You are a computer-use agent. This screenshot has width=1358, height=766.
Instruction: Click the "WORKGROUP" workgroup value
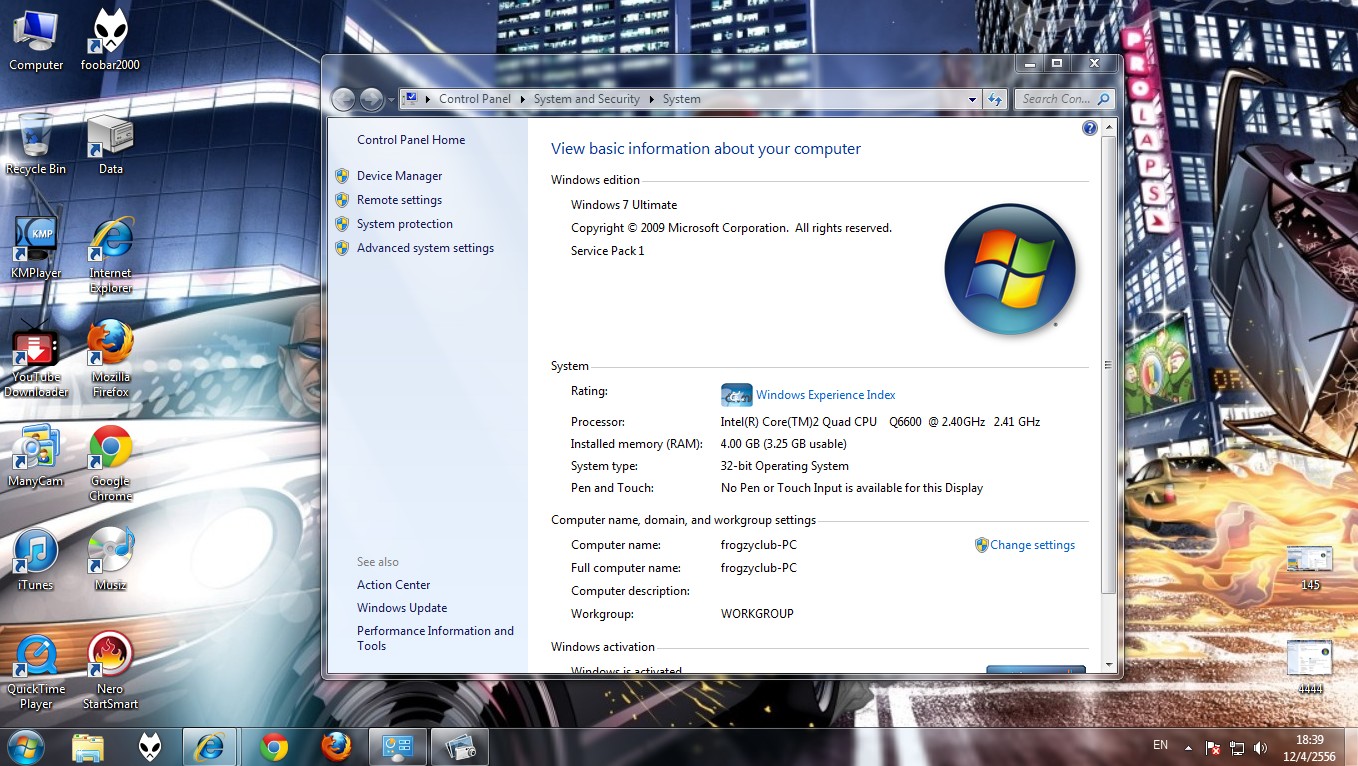coord(757,614)
